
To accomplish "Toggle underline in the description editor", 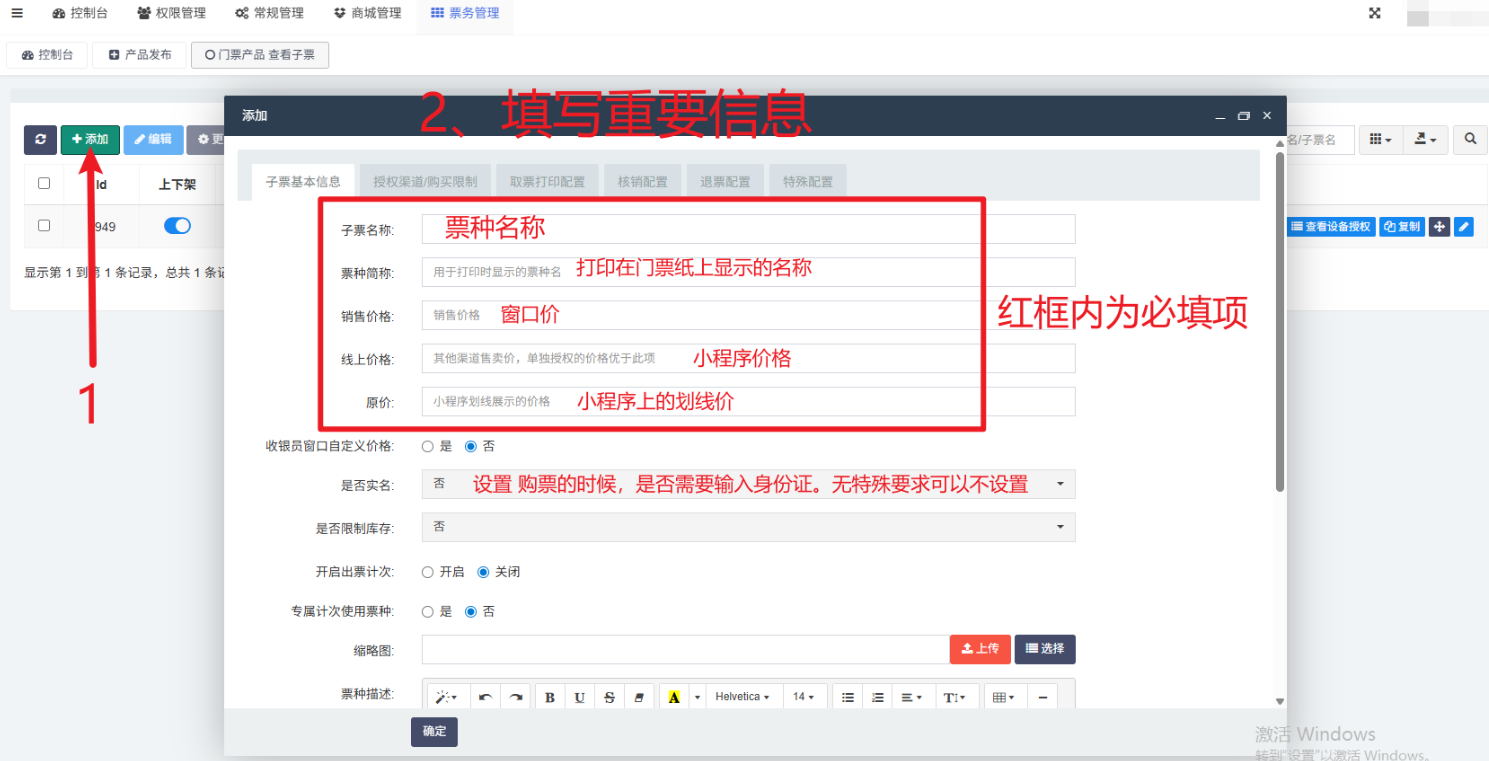I will 580,697.
